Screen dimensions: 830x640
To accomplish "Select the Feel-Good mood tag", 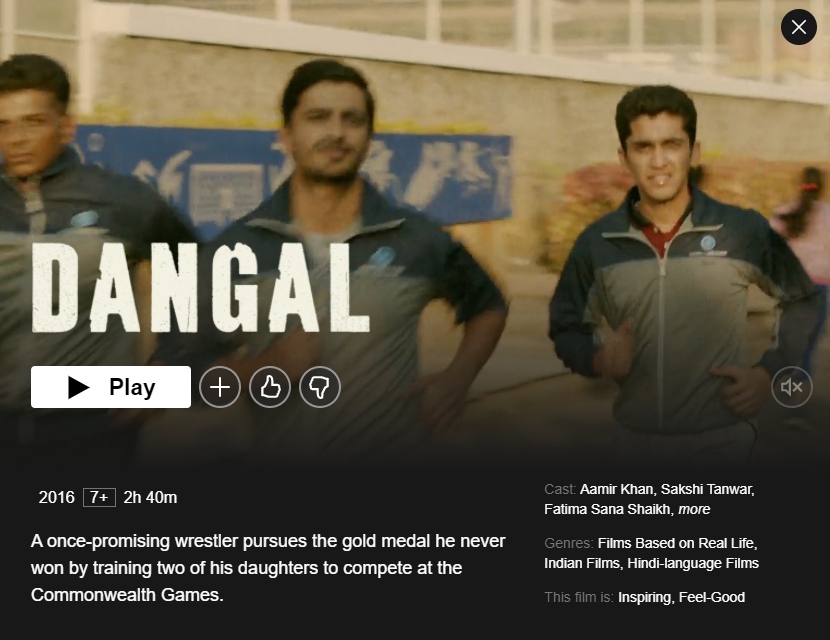I will 711,597.
